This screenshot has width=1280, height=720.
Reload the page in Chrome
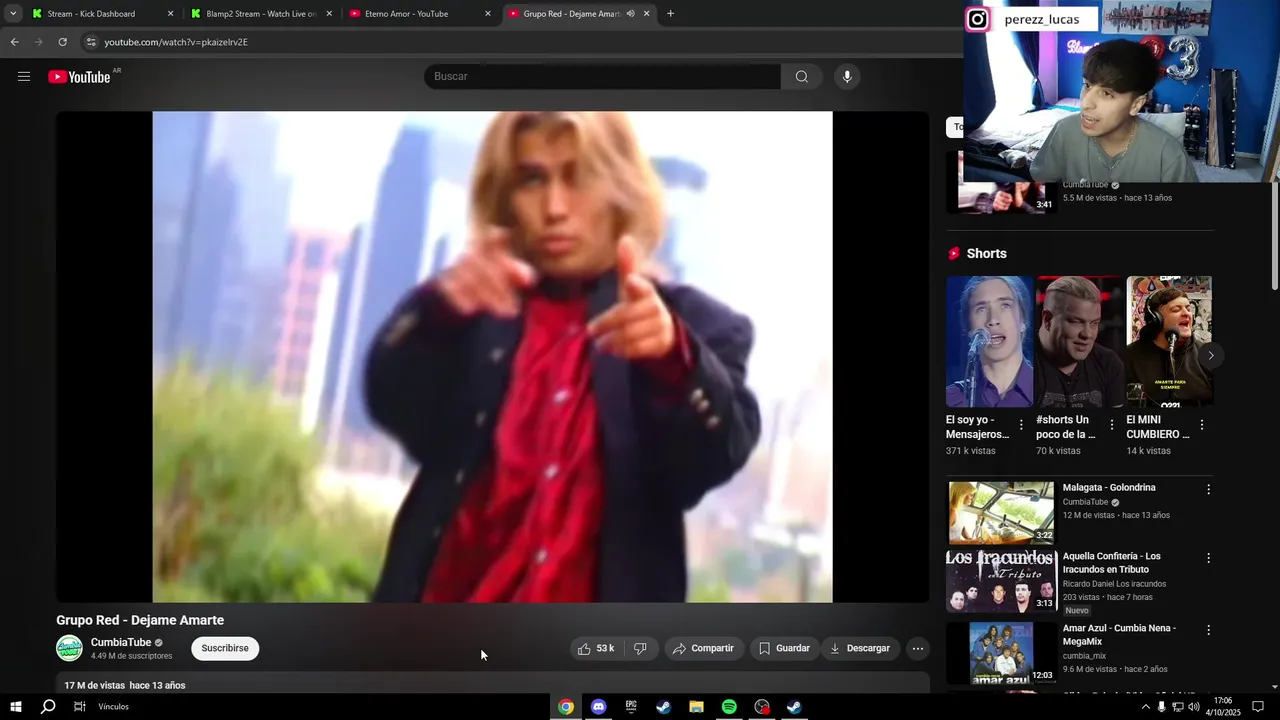pos(62,42)
